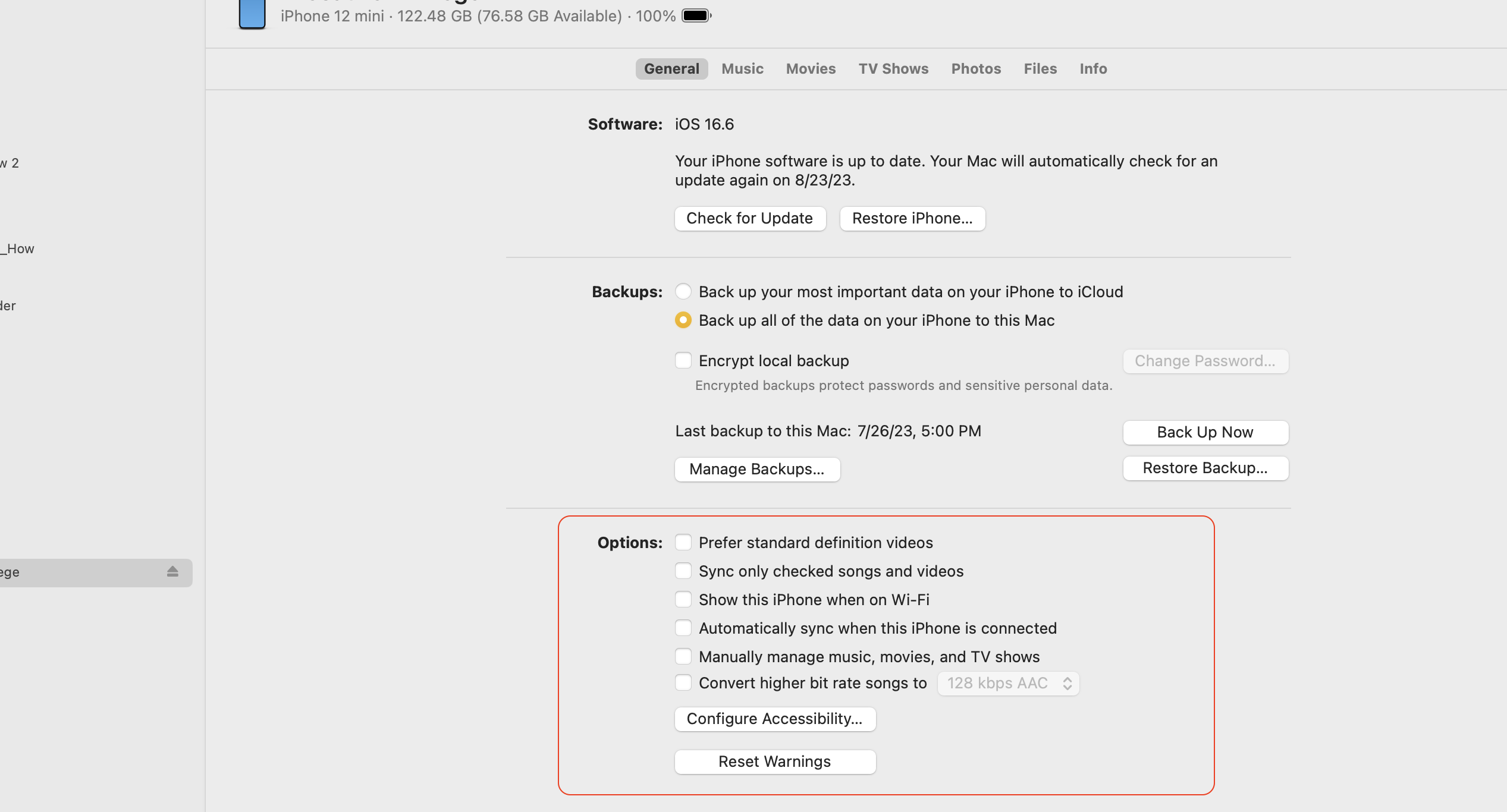The height and width of the screenshot is (812, 1507).
Task: Select the sidebar item ending in 'der'
Action: click(8, 306)
